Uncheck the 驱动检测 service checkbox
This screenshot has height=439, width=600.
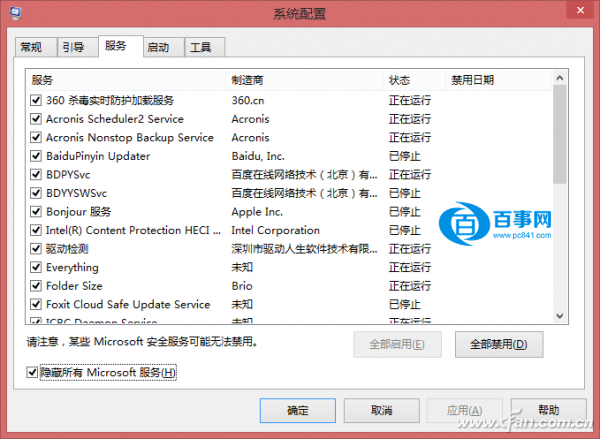click(36, 249)
